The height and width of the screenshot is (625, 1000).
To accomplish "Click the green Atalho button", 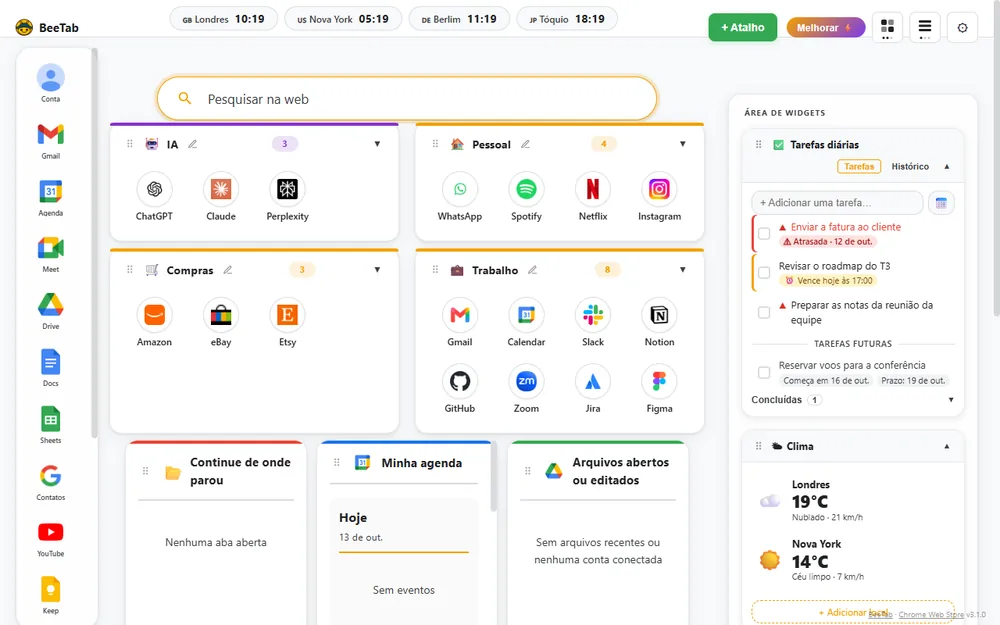I will (x=743, y=27).
